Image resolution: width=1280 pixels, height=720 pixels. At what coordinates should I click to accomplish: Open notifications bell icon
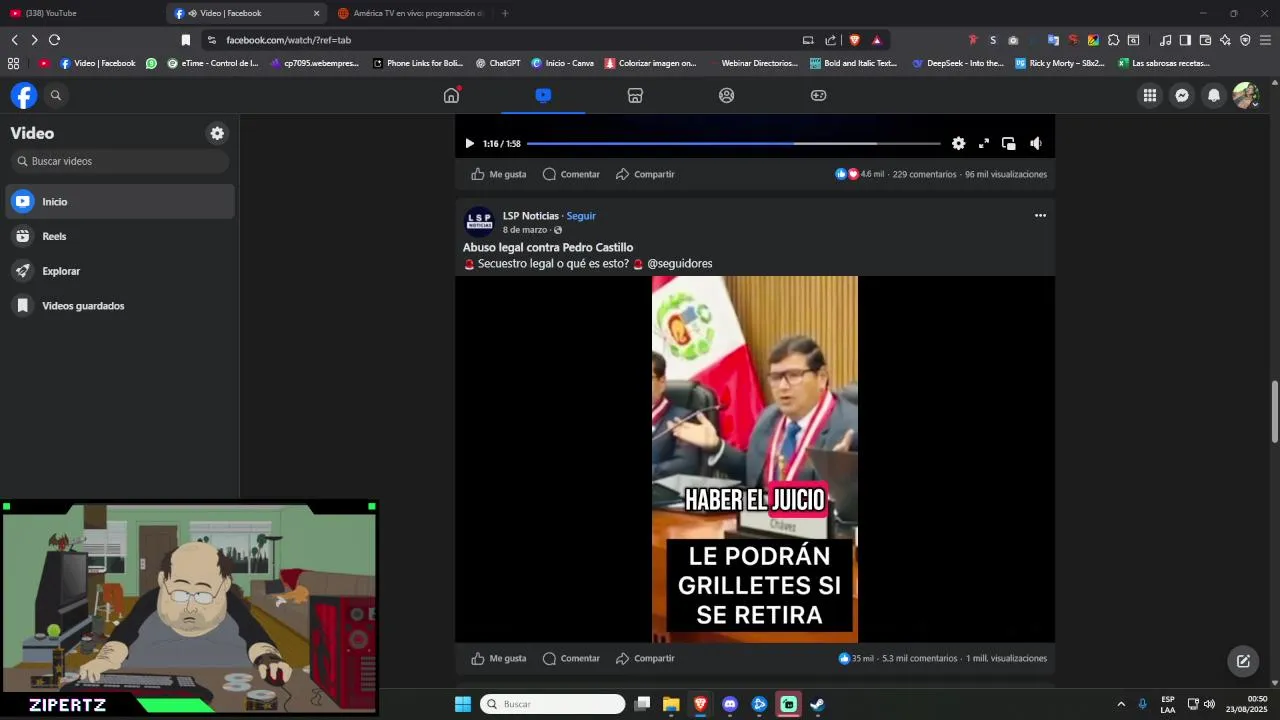(x=1214, y=95)
